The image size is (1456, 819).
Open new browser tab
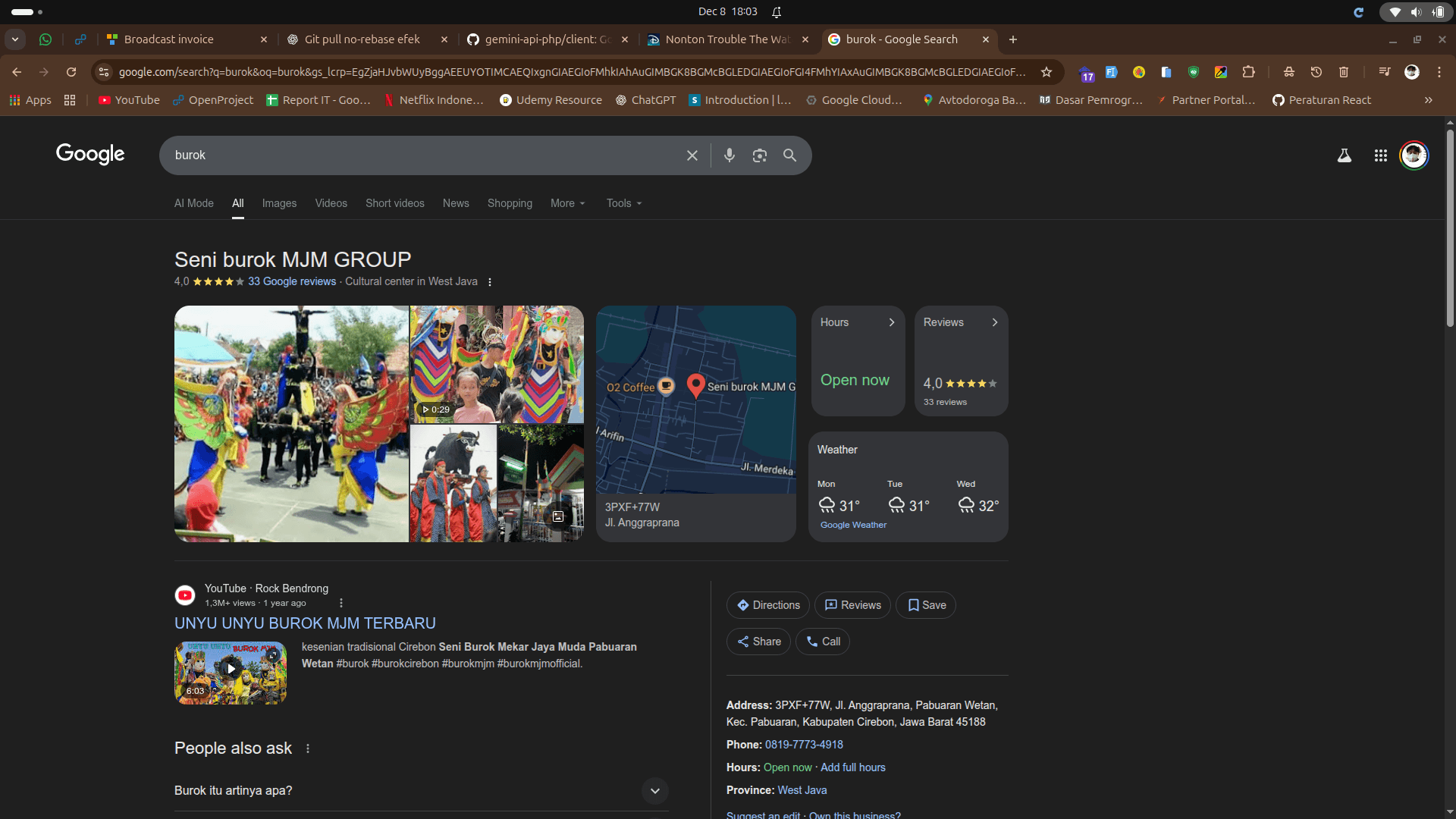click(x=1013, y=39)
